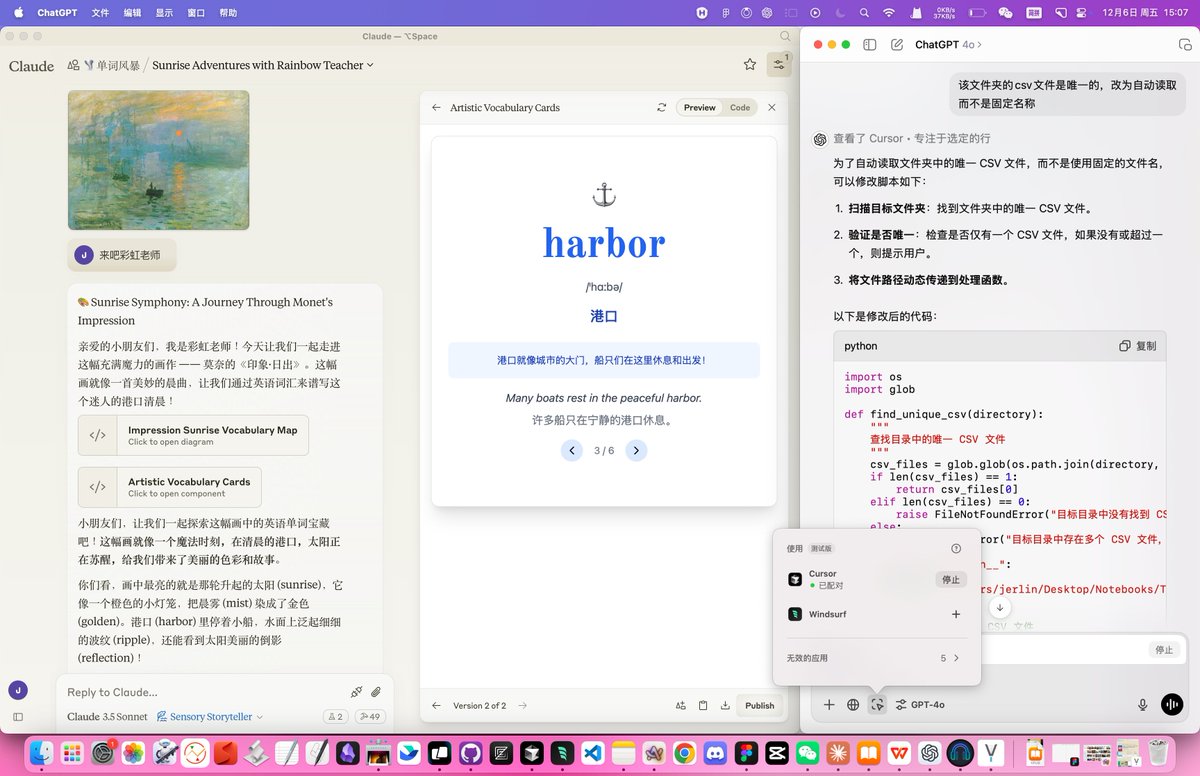The width and height of the screenshot is (1200, 776).
Task: Open Wi-Fi status in menu bar
Action: tap(888, 13)
